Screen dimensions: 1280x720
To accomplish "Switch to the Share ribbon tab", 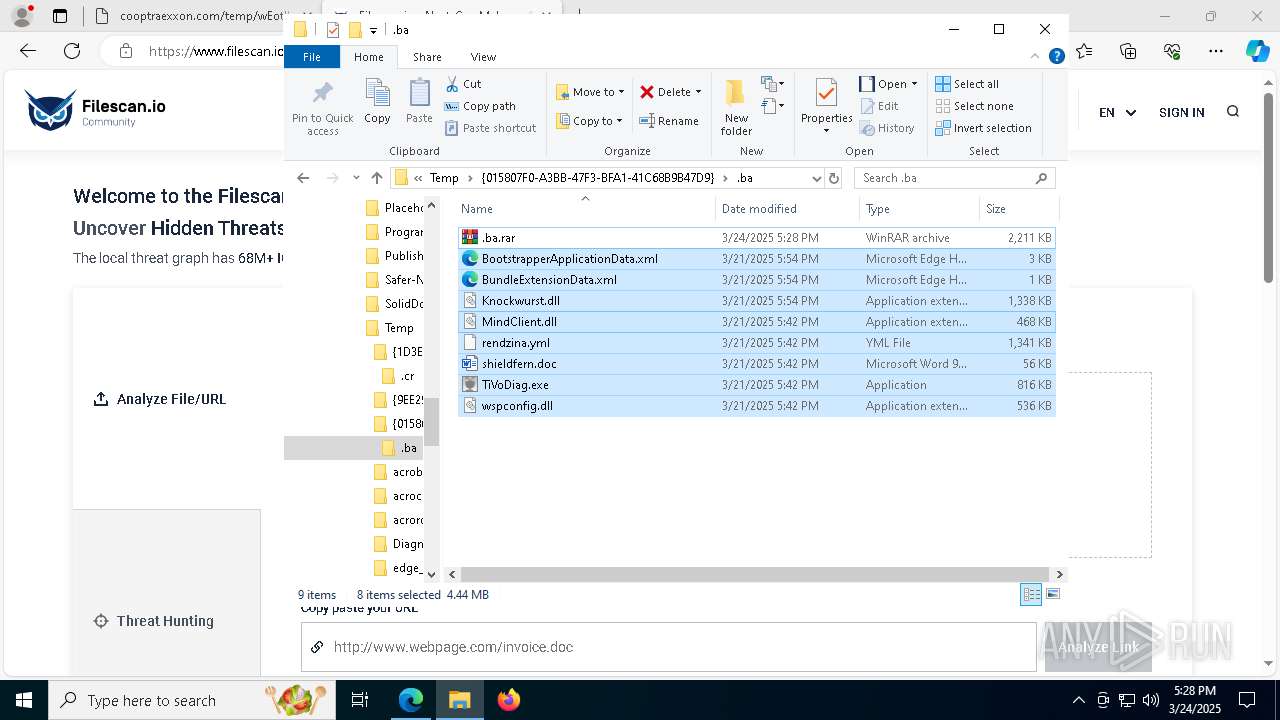I will (427, 57).
